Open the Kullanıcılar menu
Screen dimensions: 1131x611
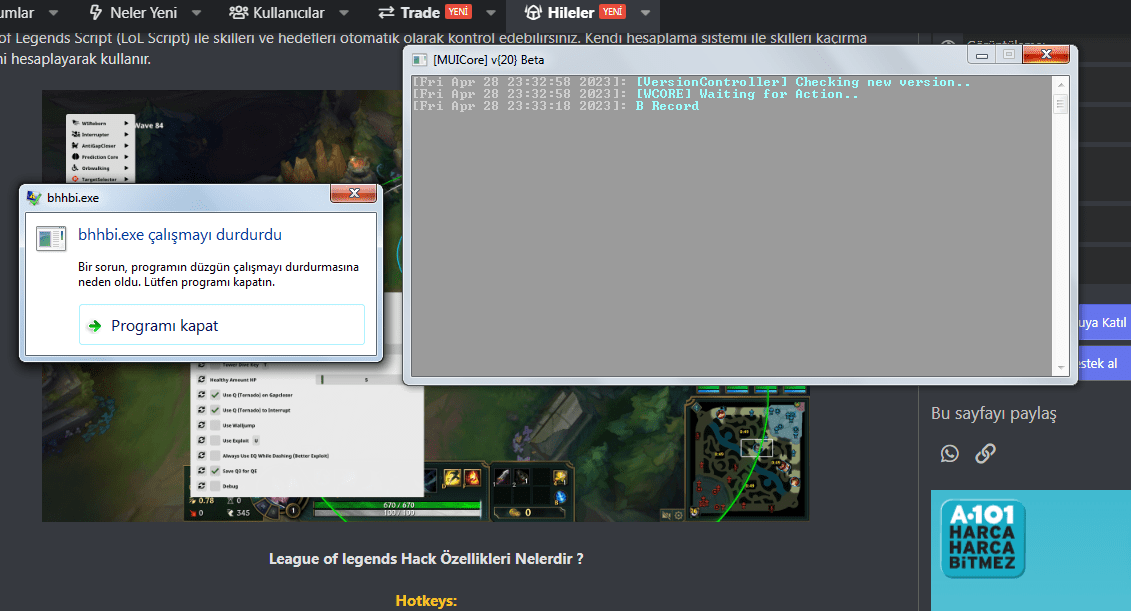(289, 12)
